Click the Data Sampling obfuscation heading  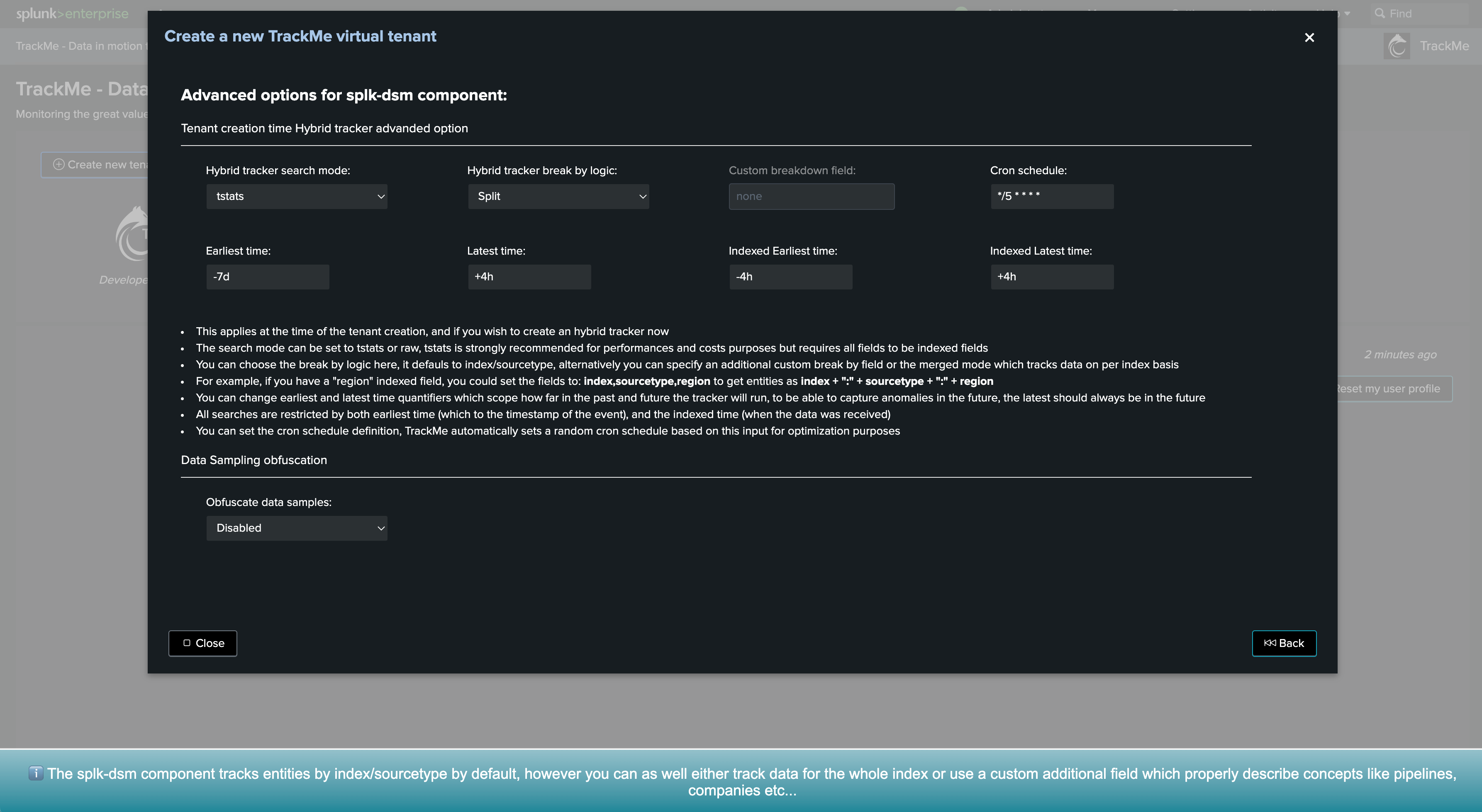coord(254,461)
